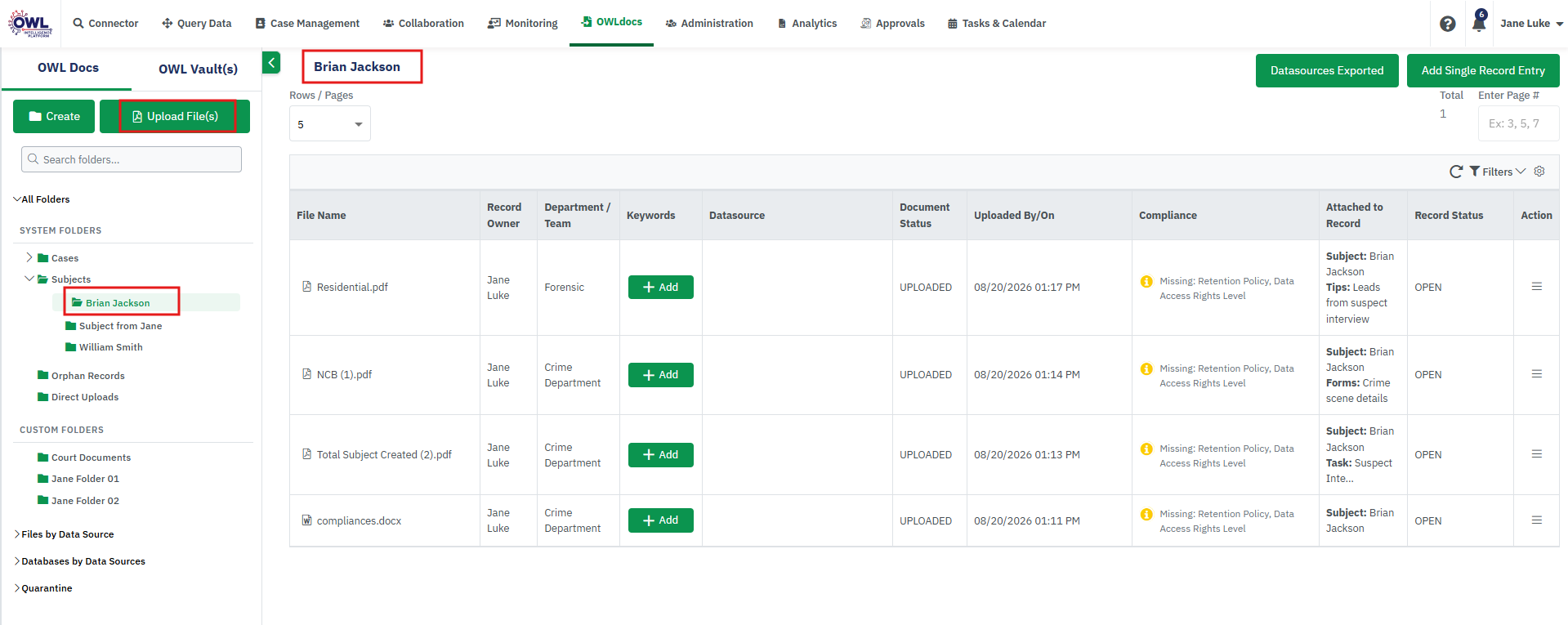This screenshot has height=625, width=1568.
Task: Click compliance warning icon for NCB (1).pdf
Action: pos(1146,369)
